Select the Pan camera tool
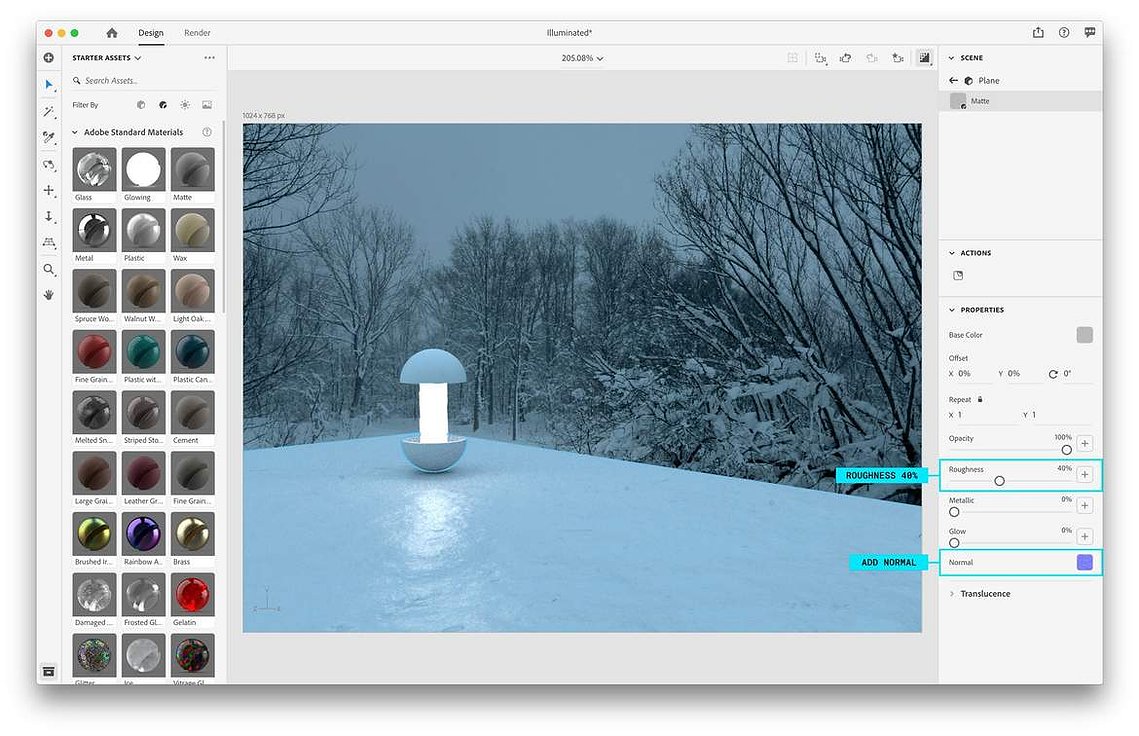Image resolution: width=1139 pixels, height=736 pixels. tap(49, 190)
